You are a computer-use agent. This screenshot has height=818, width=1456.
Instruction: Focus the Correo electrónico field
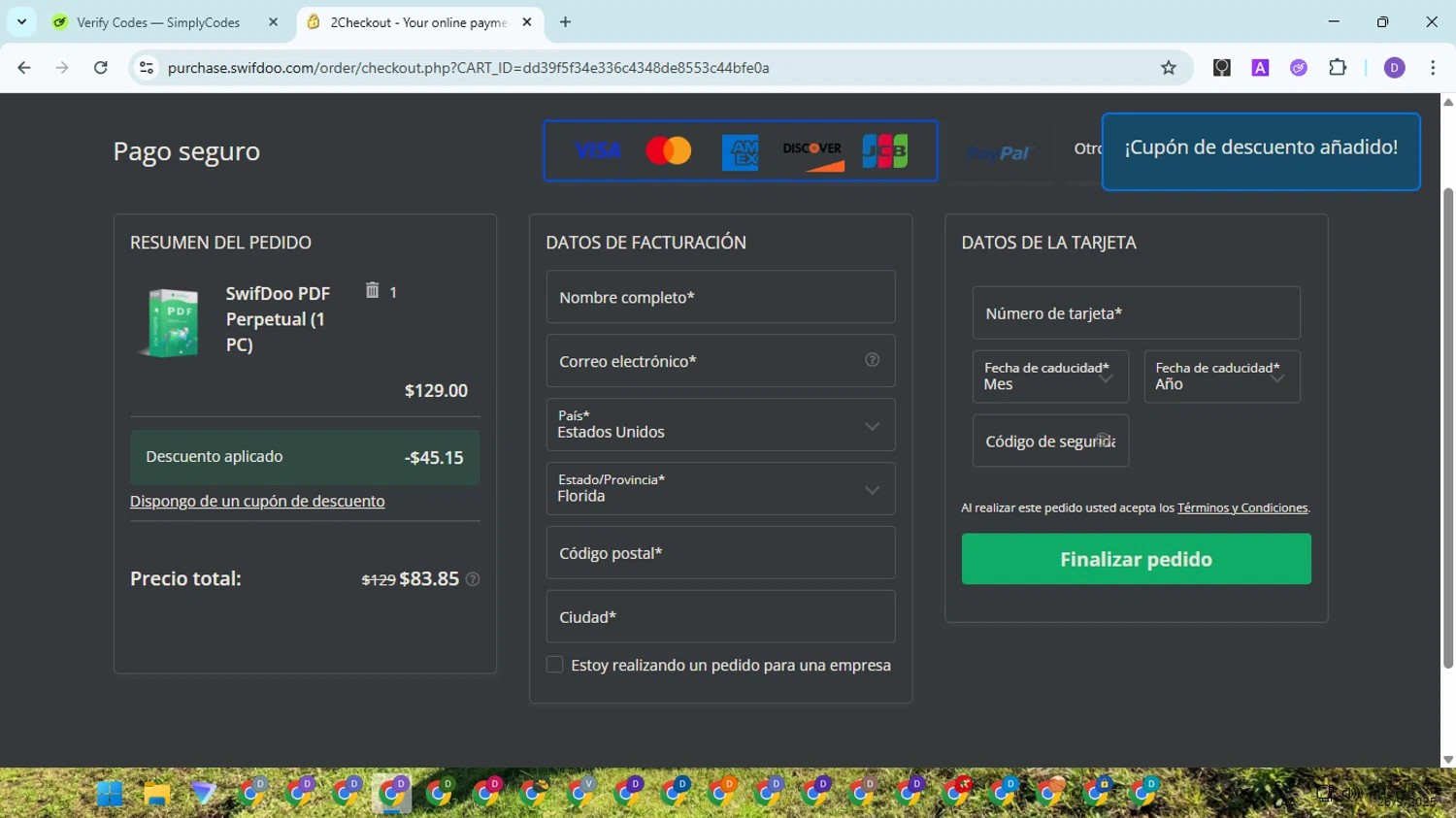pyautogui.click(x=720, y=361)
